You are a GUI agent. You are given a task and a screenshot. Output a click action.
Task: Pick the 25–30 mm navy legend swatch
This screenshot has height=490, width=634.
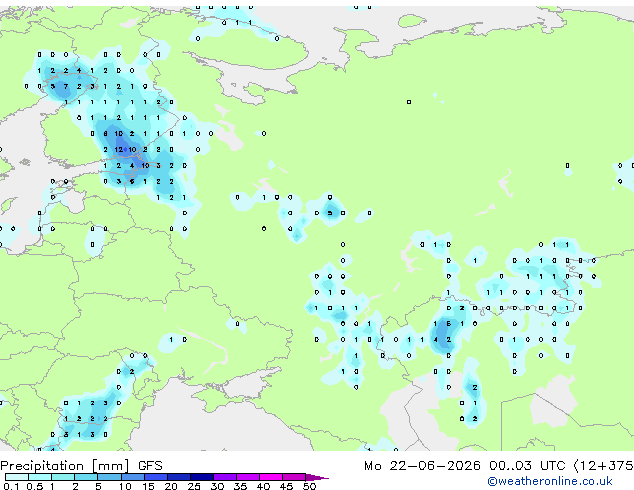pos(202,477)
